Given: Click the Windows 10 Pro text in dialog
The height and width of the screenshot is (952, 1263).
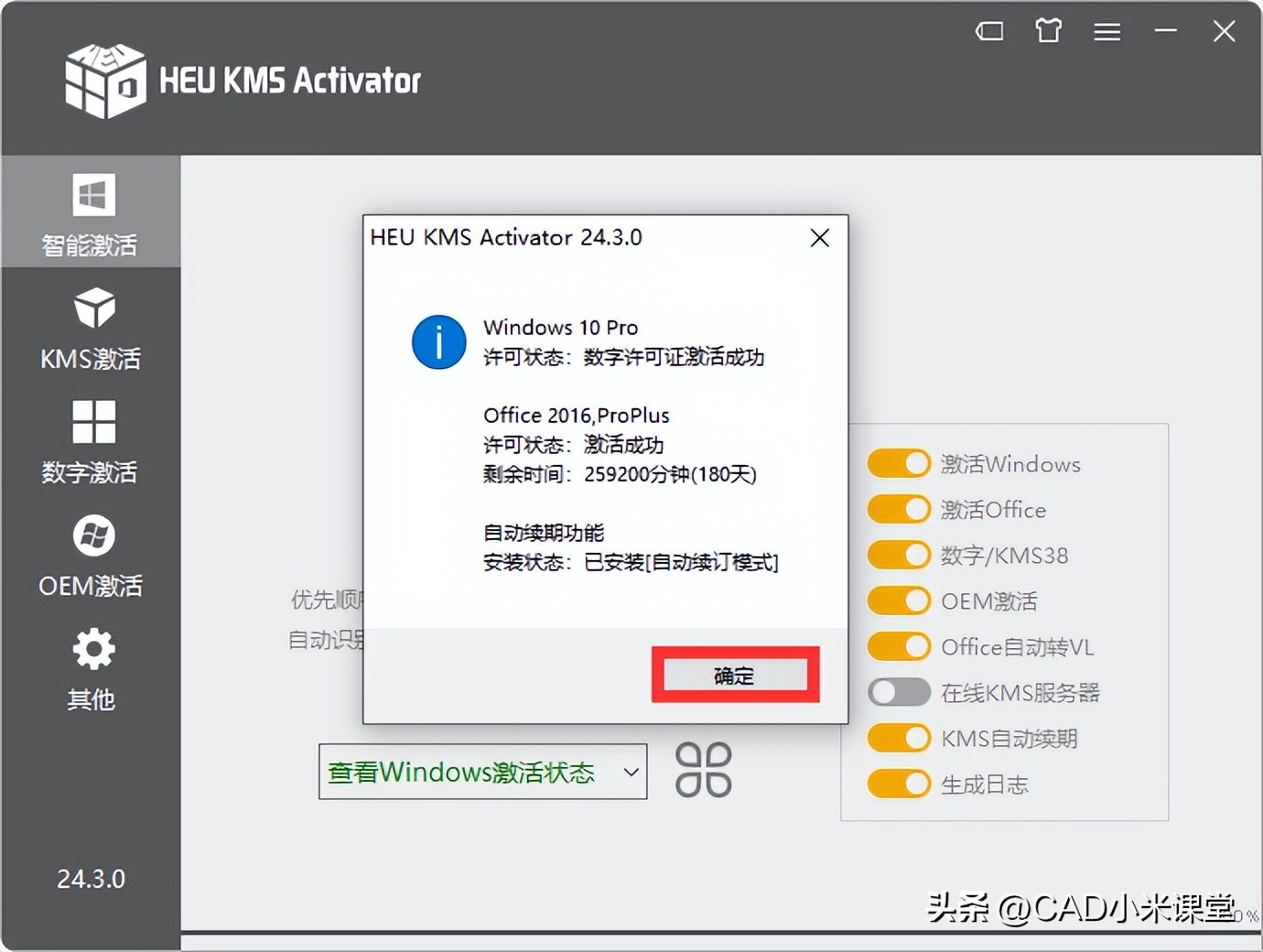Looking at the screenshot, I should 561,328.
